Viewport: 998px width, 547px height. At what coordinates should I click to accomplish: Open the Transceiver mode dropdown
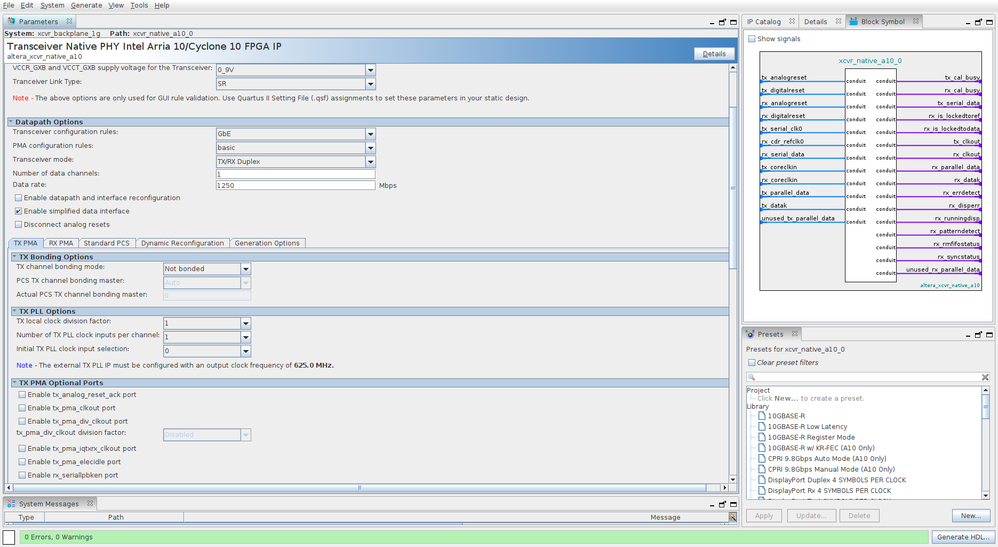pyautogui.click(x=370, y=161)
